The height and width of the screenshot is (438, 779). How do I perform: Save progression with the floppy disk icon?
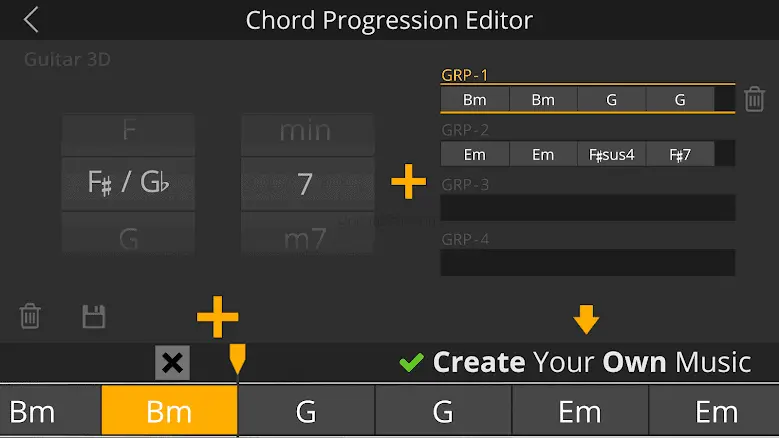click(x=93, y=317)
